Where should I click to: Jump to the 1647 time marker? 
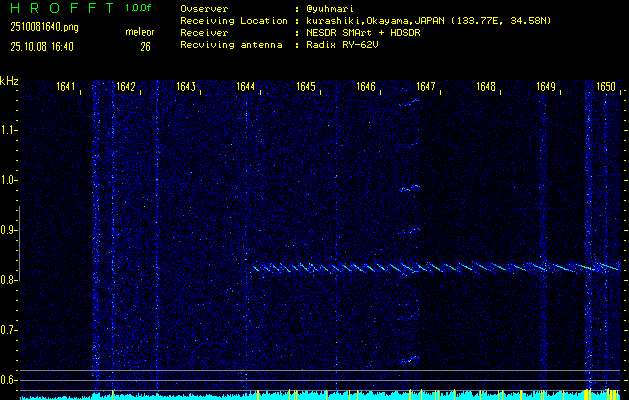pos(426,87)
